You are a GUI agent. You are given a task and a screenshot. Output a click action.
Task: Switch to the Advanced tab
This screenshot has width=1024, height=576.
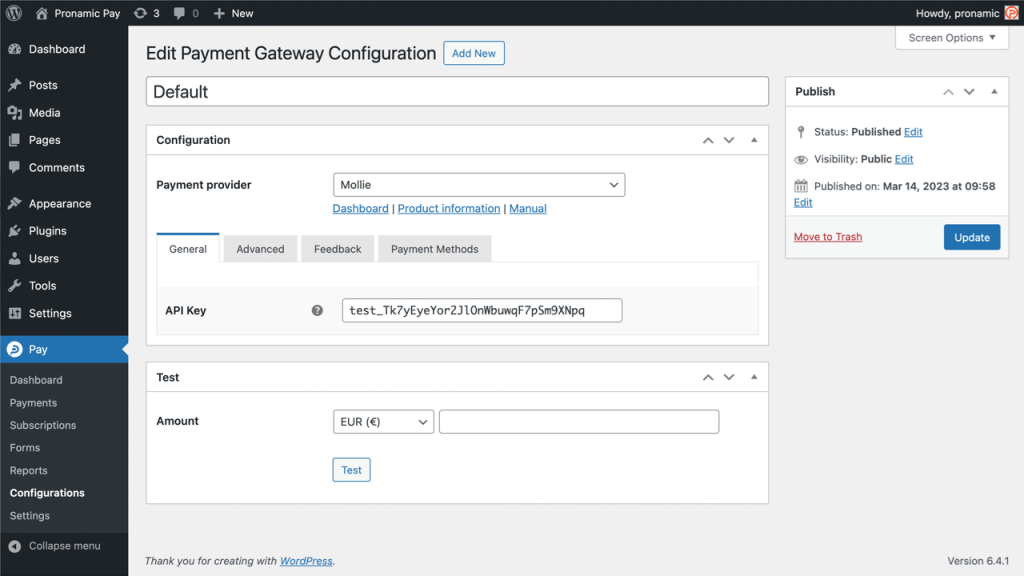pyautogui.click(x=260, y=249)
